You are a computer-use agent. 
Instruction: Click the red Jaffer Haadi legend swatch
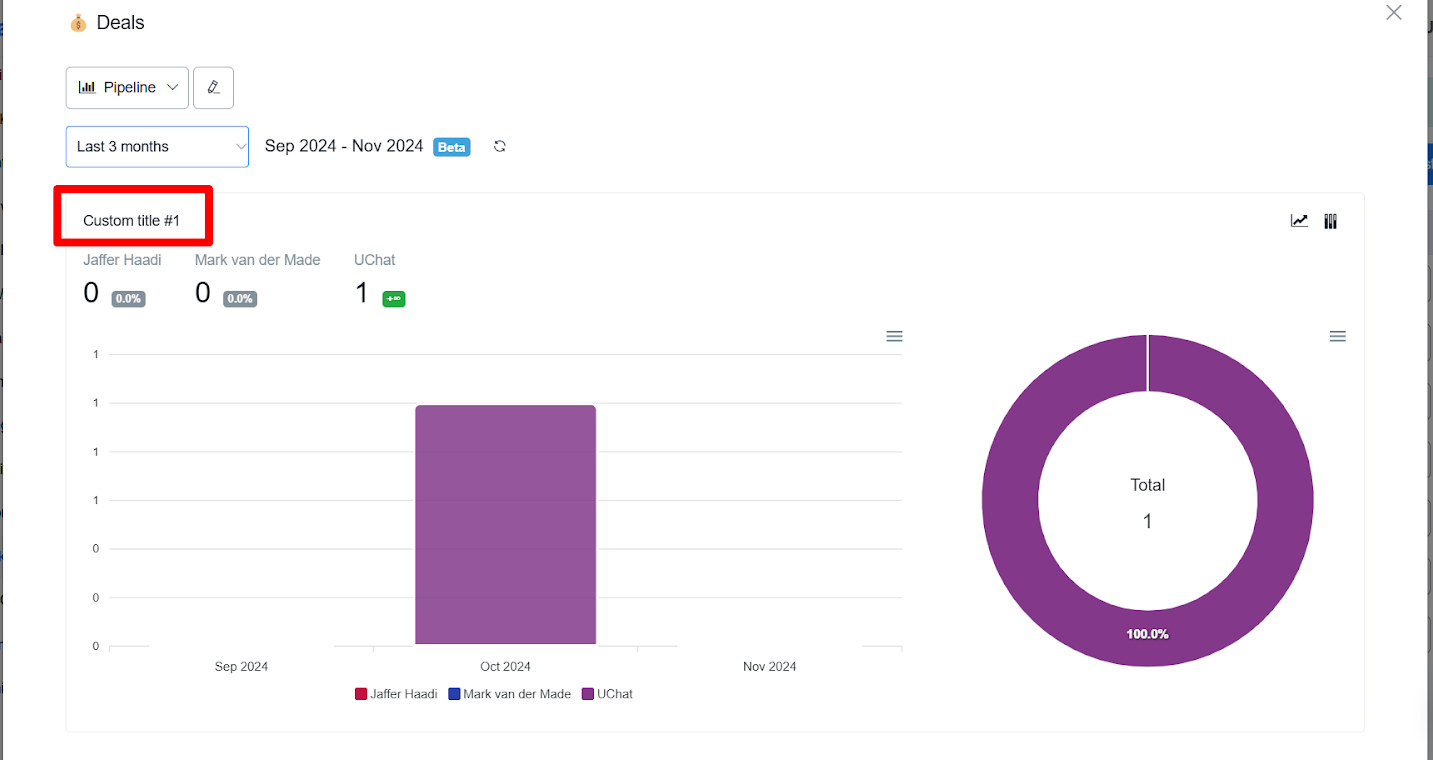pos(361,694)
